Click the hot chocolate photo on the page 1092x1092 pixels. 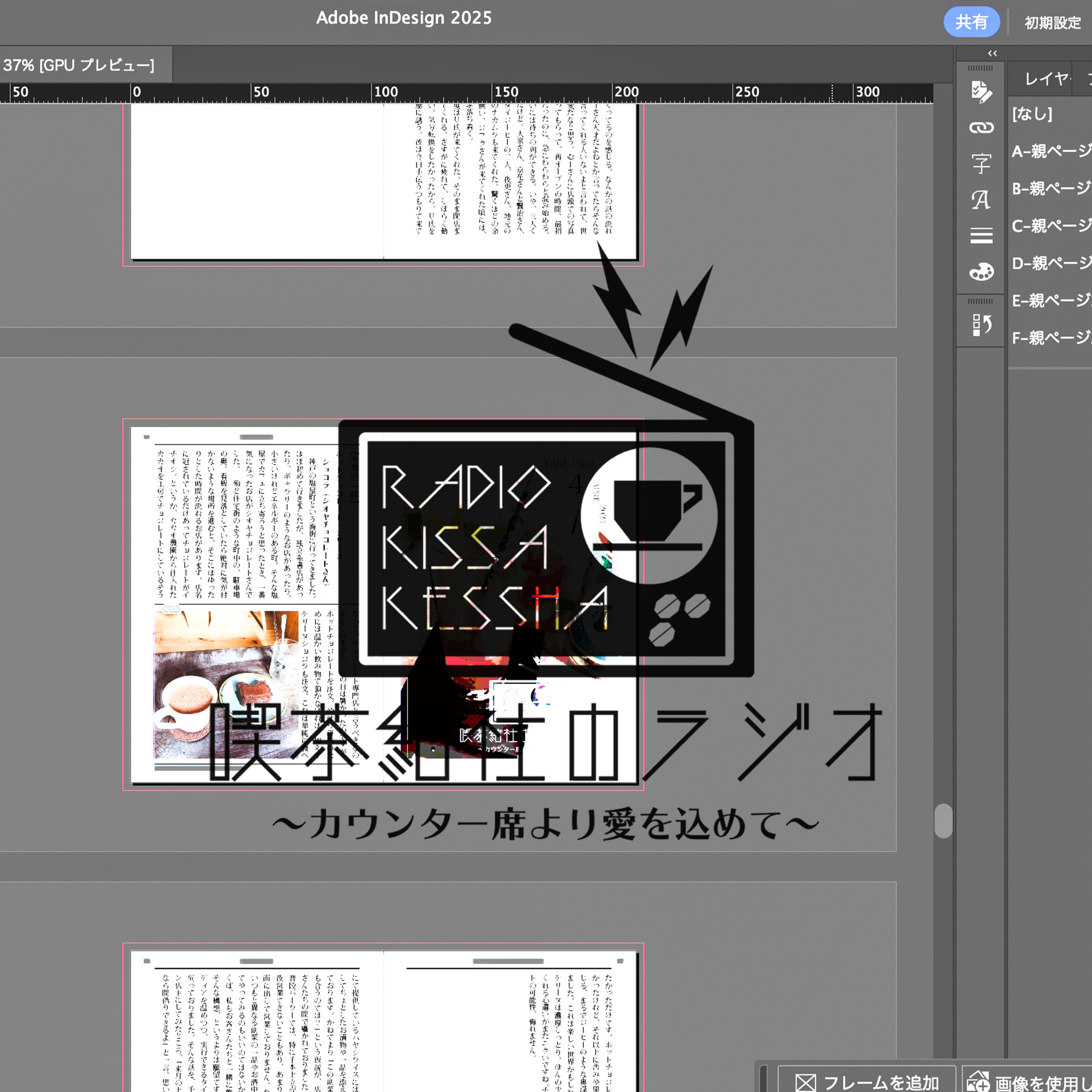click(x=226, y=685)
